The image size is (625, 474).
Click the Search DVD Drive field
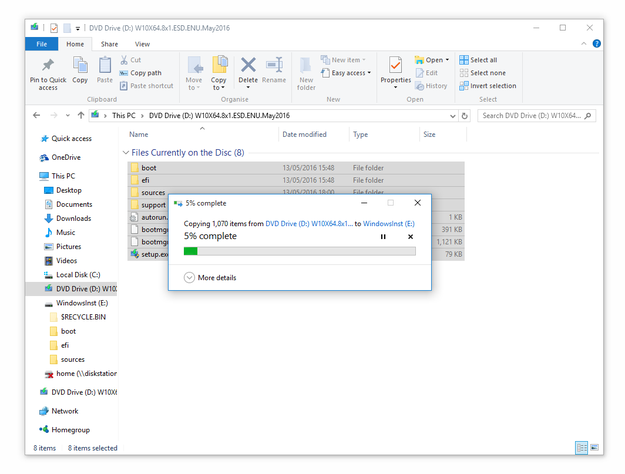tap(536, 116)
